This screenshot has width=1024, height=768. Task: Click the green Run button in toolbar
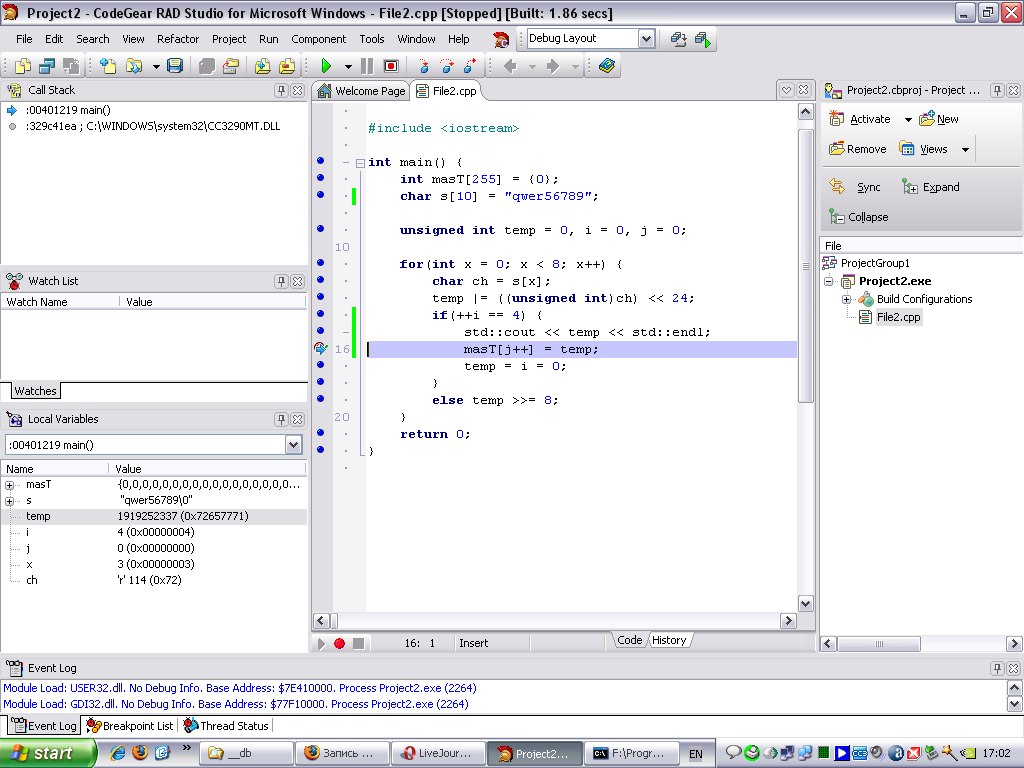(x=326, y=66)
